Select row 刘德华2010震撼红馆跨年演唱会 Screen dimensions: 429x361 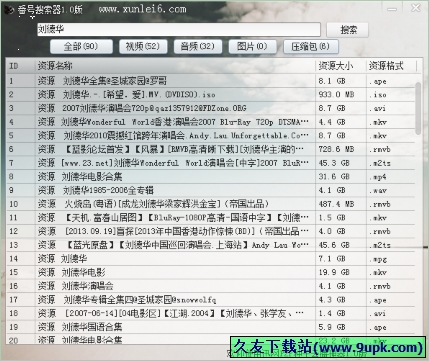tap(211, 136)
